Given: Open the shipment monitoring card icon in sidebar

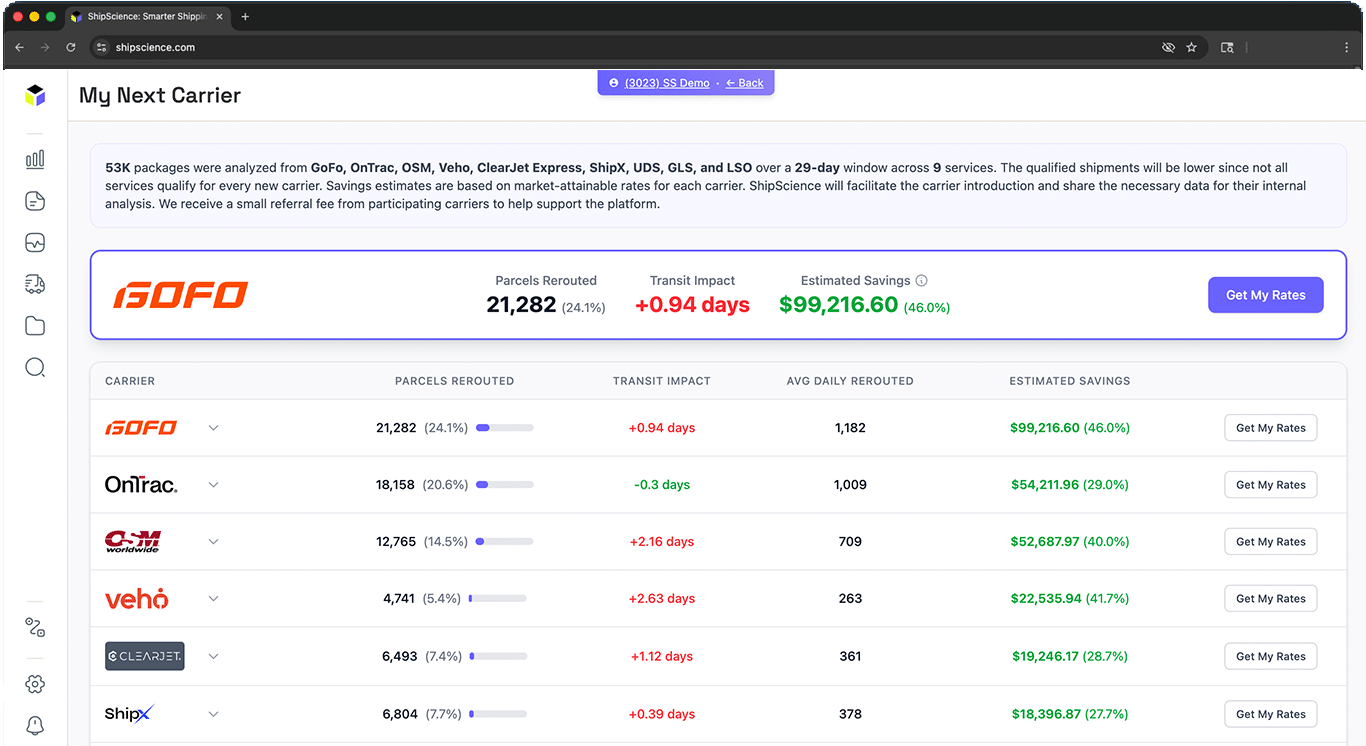Looking at the screenshot, I should coord(35,242).
